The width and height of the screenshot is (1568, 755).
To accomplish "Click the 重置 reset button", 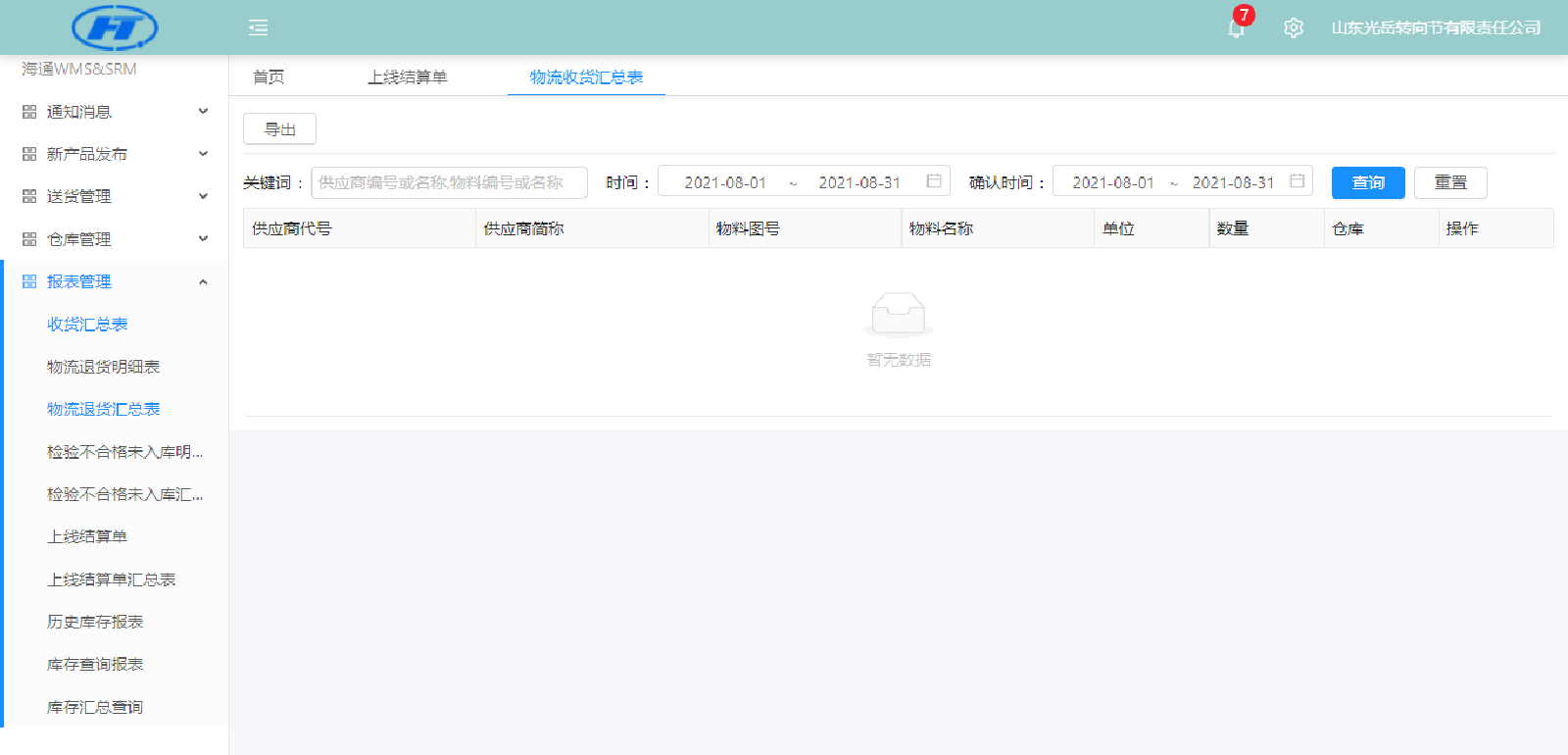I will [x=1449, y=182].
